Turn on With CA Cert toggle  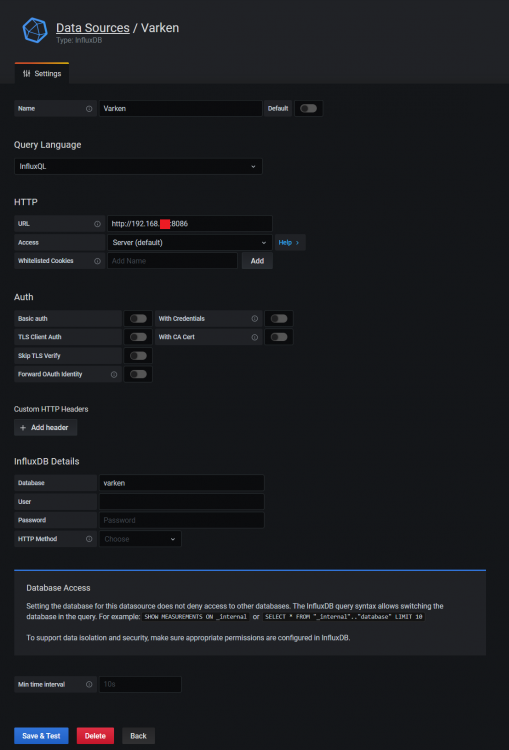[x=279, y=337]
